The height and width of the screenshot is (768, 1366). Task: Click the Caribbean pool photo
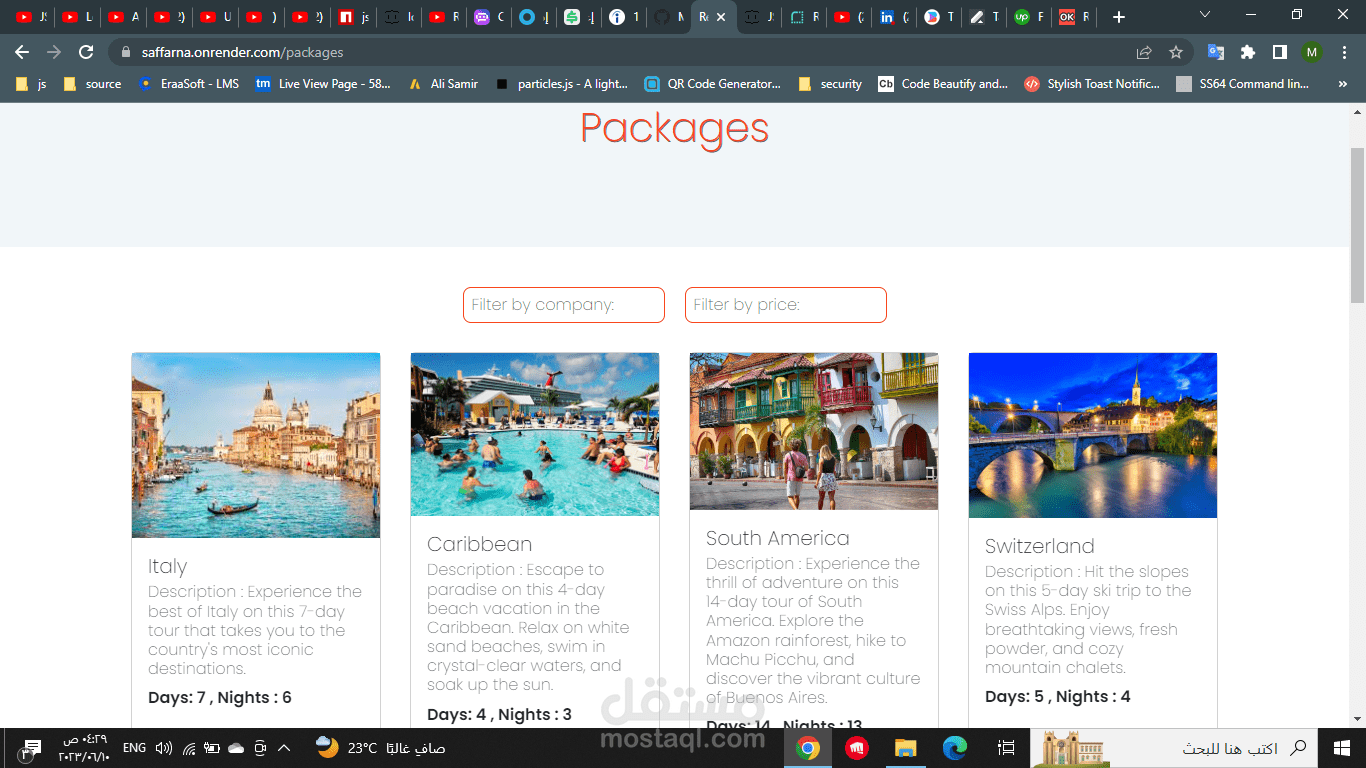coord(535,434)
